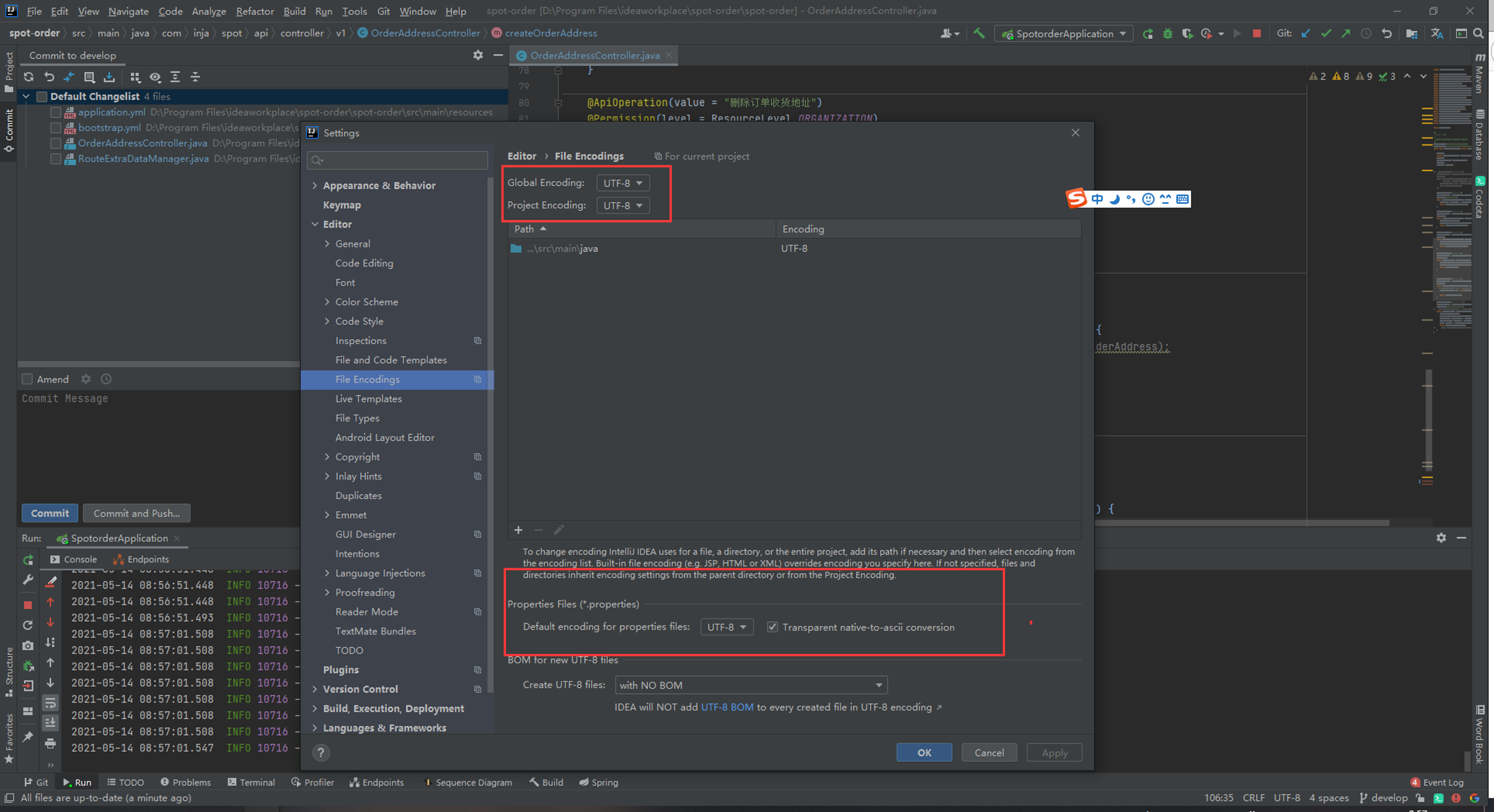Screen dimensions: 1494x812
Task: Click the settings tree vertical scrollbar
Action: [490, 434]
